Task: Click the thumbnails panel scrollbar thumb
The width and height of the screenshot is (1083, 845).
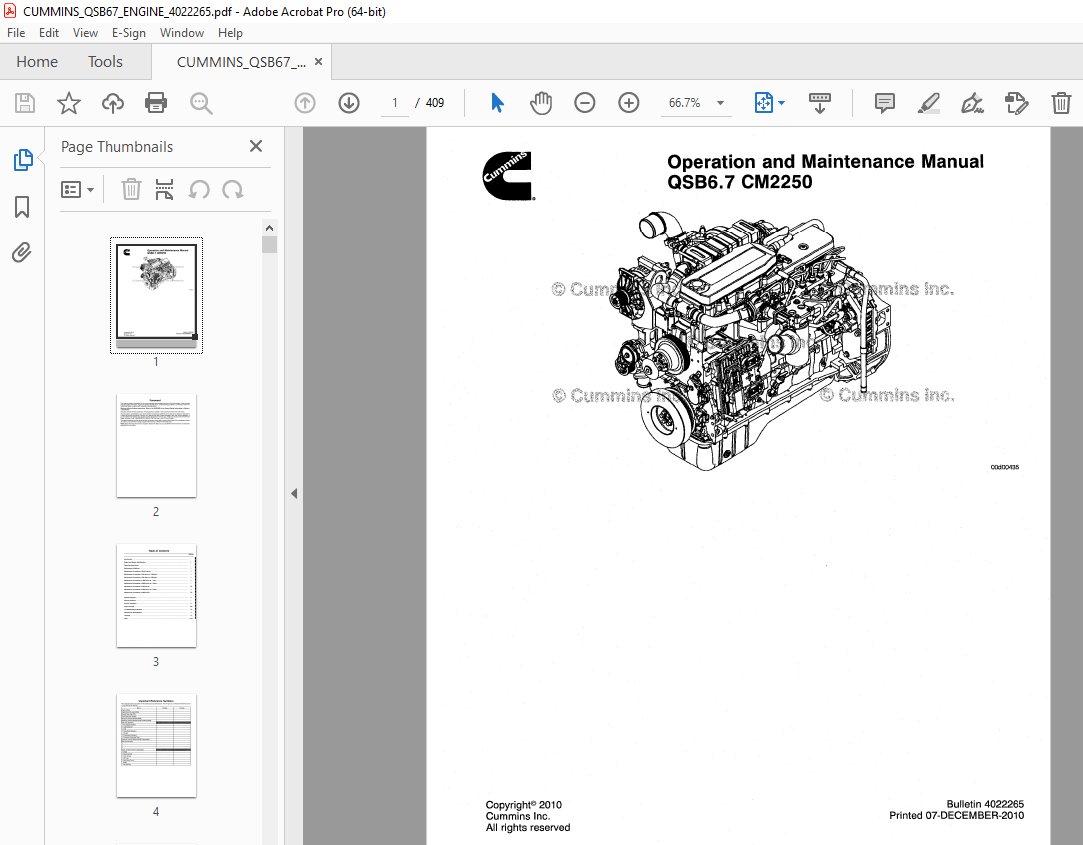Action: coord(269,245)
